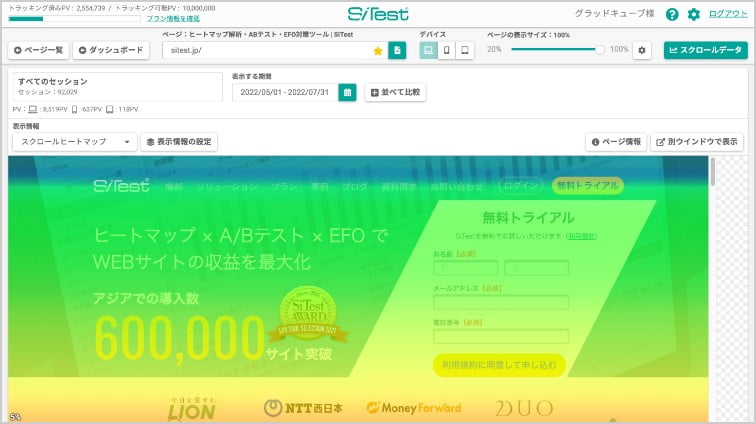This screenshot has width=756, height=424.
Task: Open the スクロールデータ button
Action: [705, 50]
